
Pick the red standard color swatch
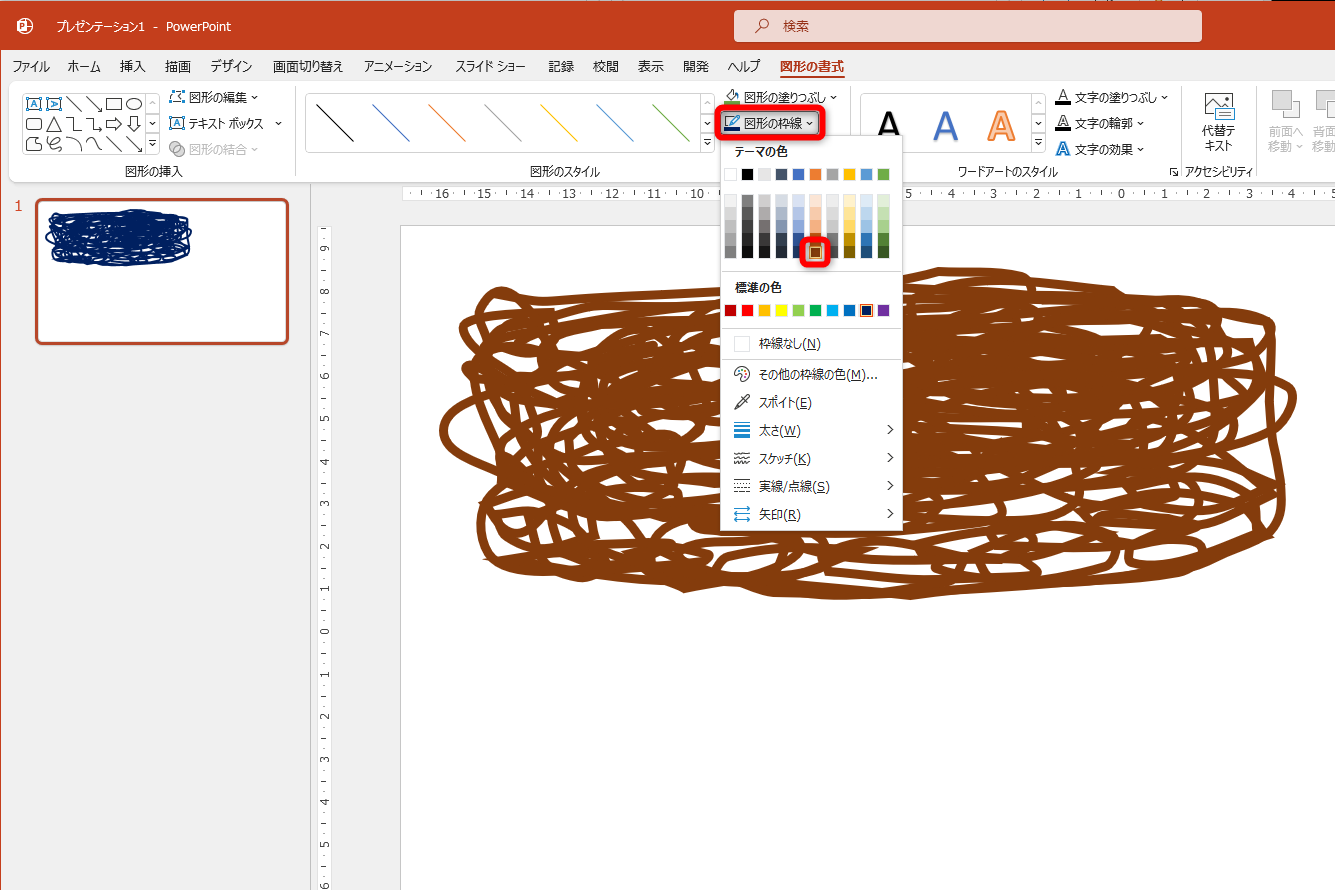[748, 310]
